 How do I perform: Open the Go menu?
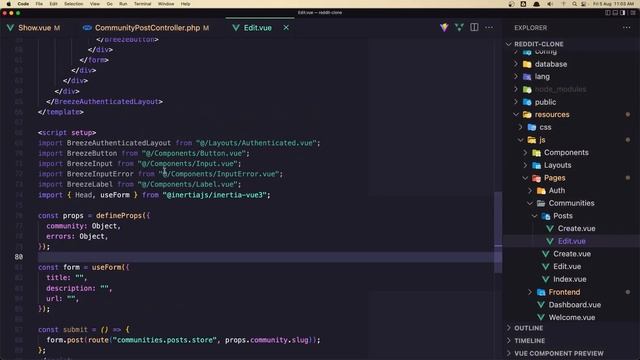click(x=109, y=4)
